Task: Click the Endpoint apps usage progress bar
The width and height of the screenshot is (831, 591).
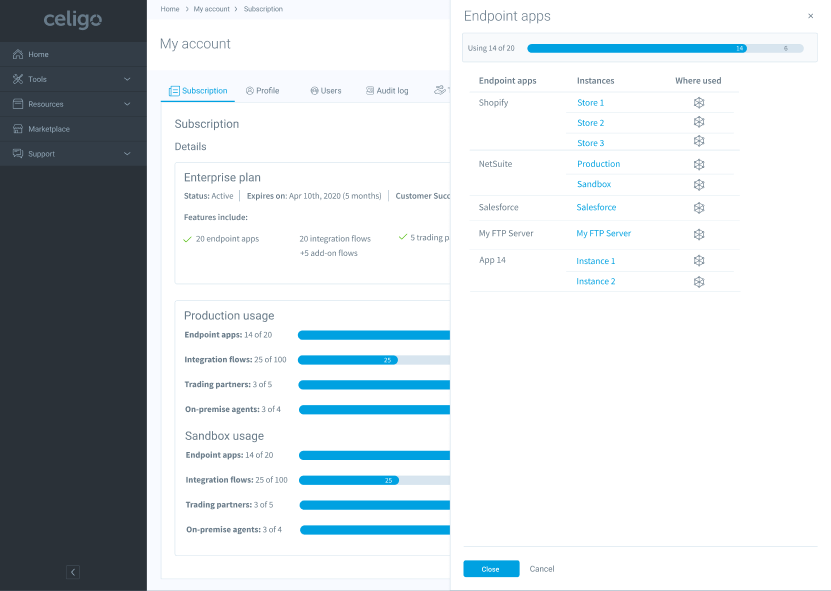Action: click(x=665, y=48)
